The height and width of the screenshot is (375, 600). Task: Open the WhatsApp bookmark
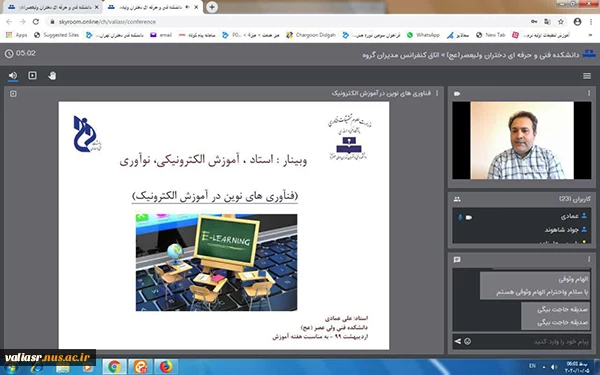pos(423,35)
